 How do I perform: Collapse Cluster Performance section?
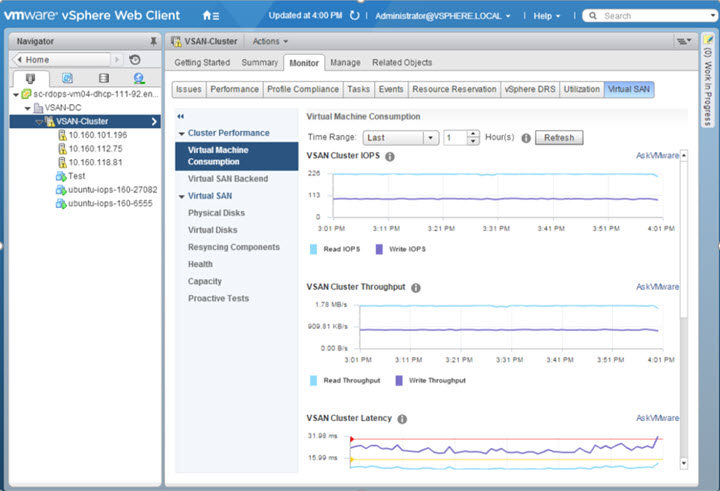(x=181, y=134)
